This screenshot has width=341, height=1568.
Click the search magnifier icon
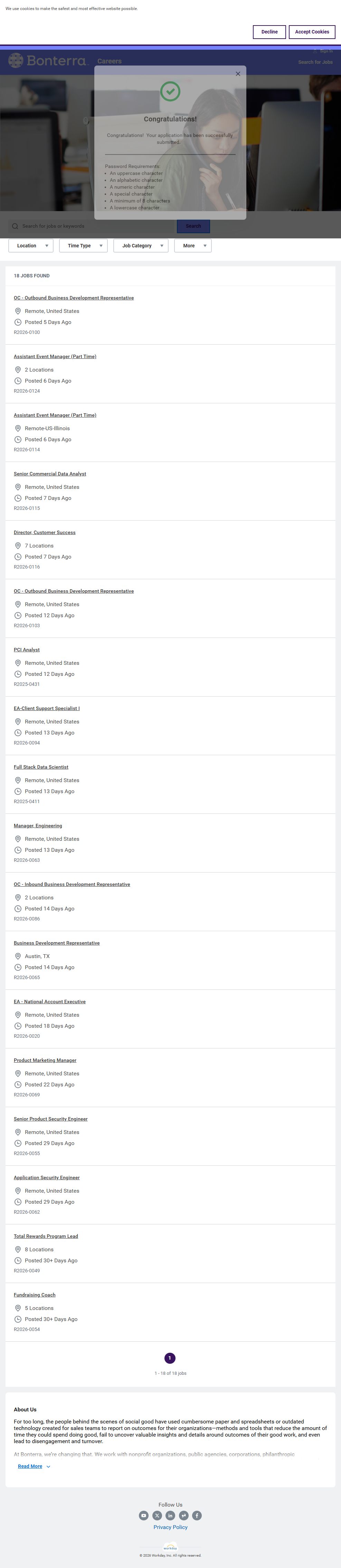[15, 226]
